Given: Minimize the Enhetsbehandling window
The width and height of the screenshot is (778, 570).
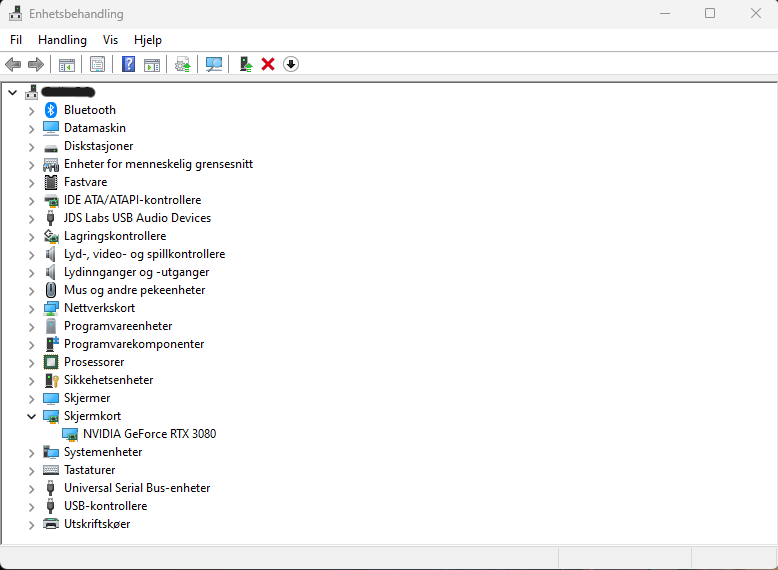Looking at the screenshot, I should pos(665,13).
